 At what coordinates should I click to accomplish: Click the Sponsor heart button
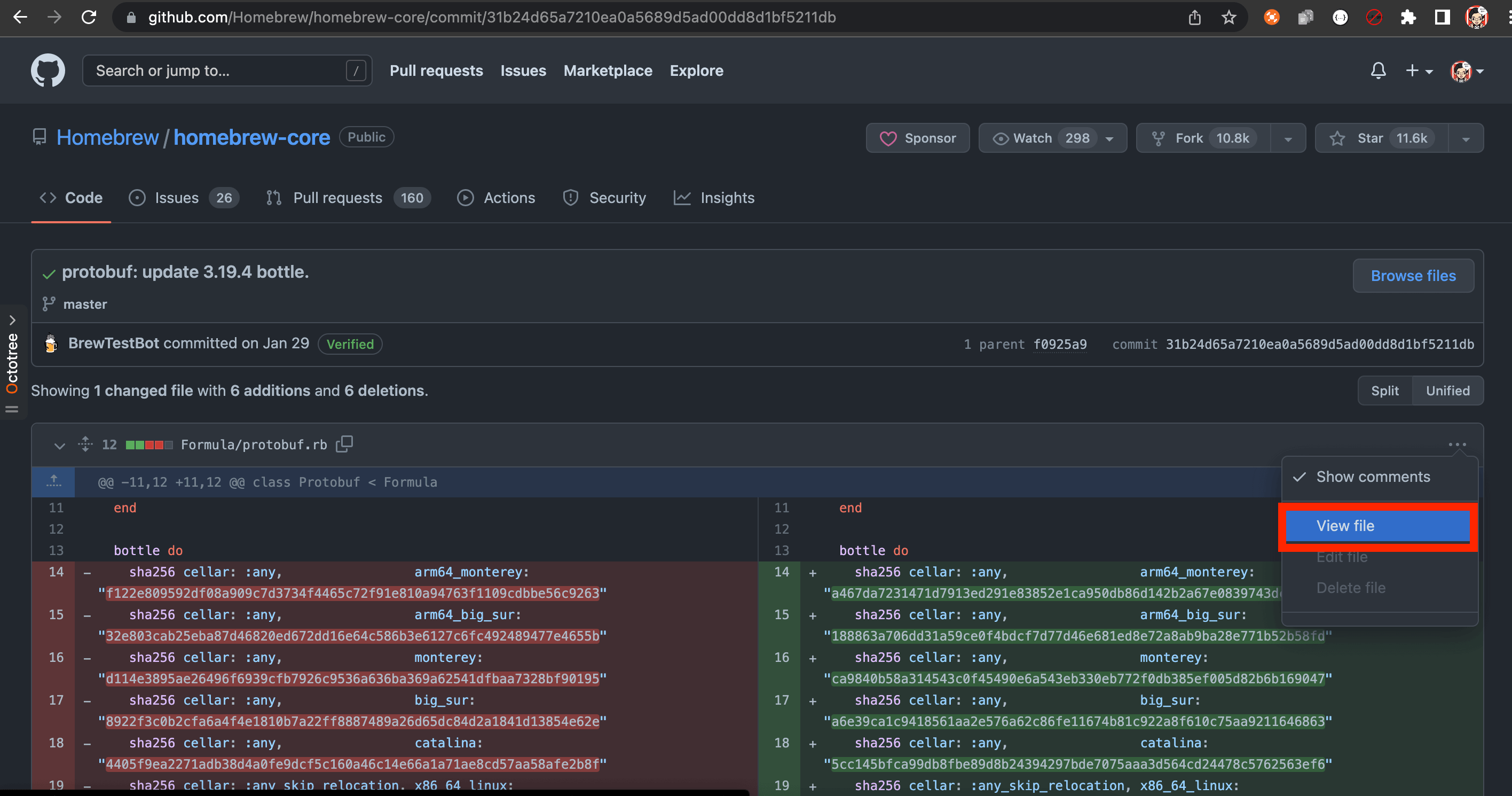pyautogui.click(x=917, y=138)
